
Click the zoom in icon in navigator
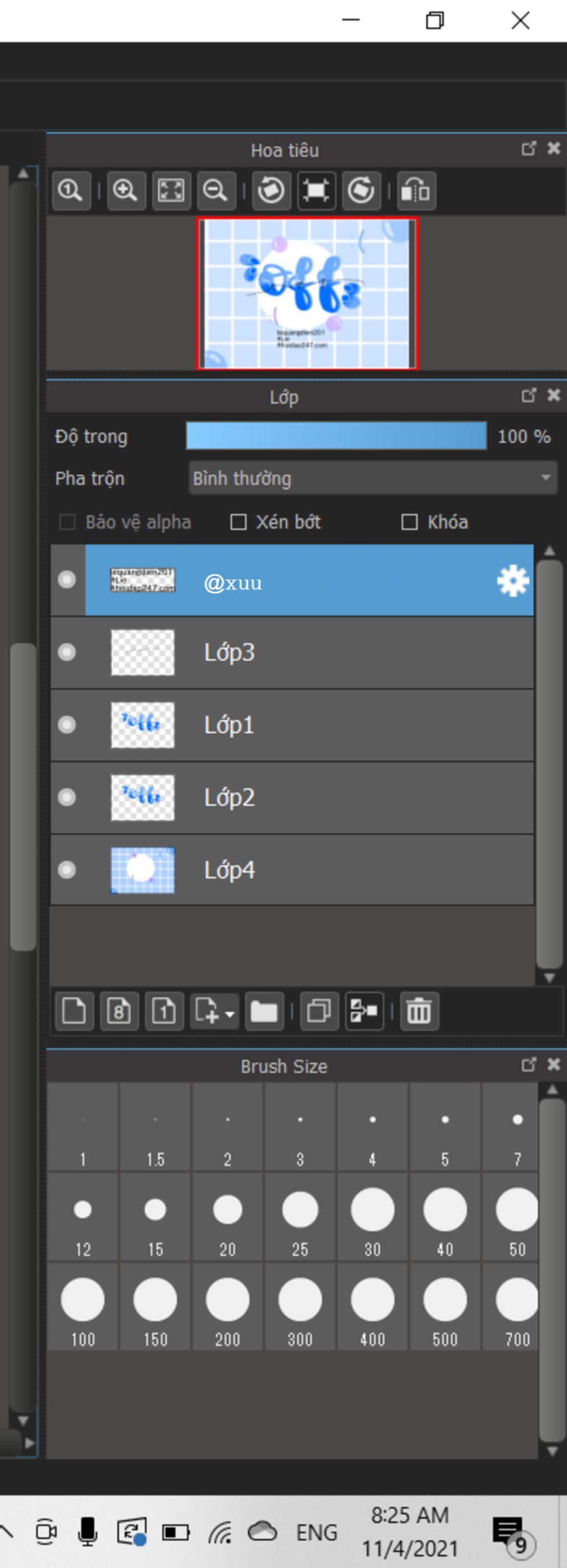pos(125,191)
